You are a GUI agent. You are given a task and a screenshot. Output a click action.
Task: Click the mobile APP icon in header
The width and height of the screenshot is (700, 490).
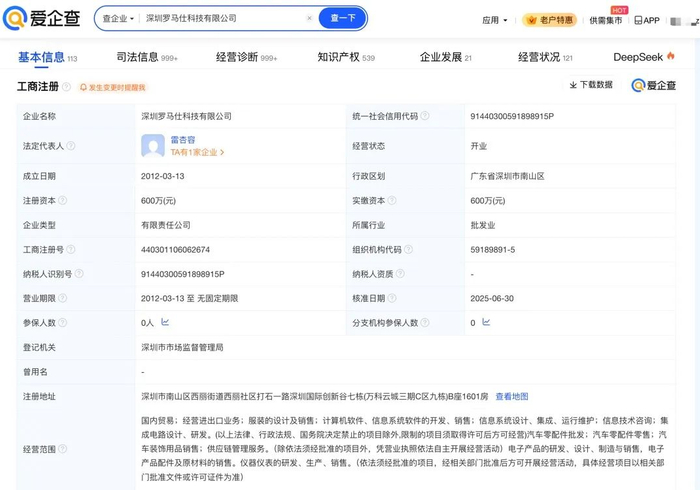(638, 20)
